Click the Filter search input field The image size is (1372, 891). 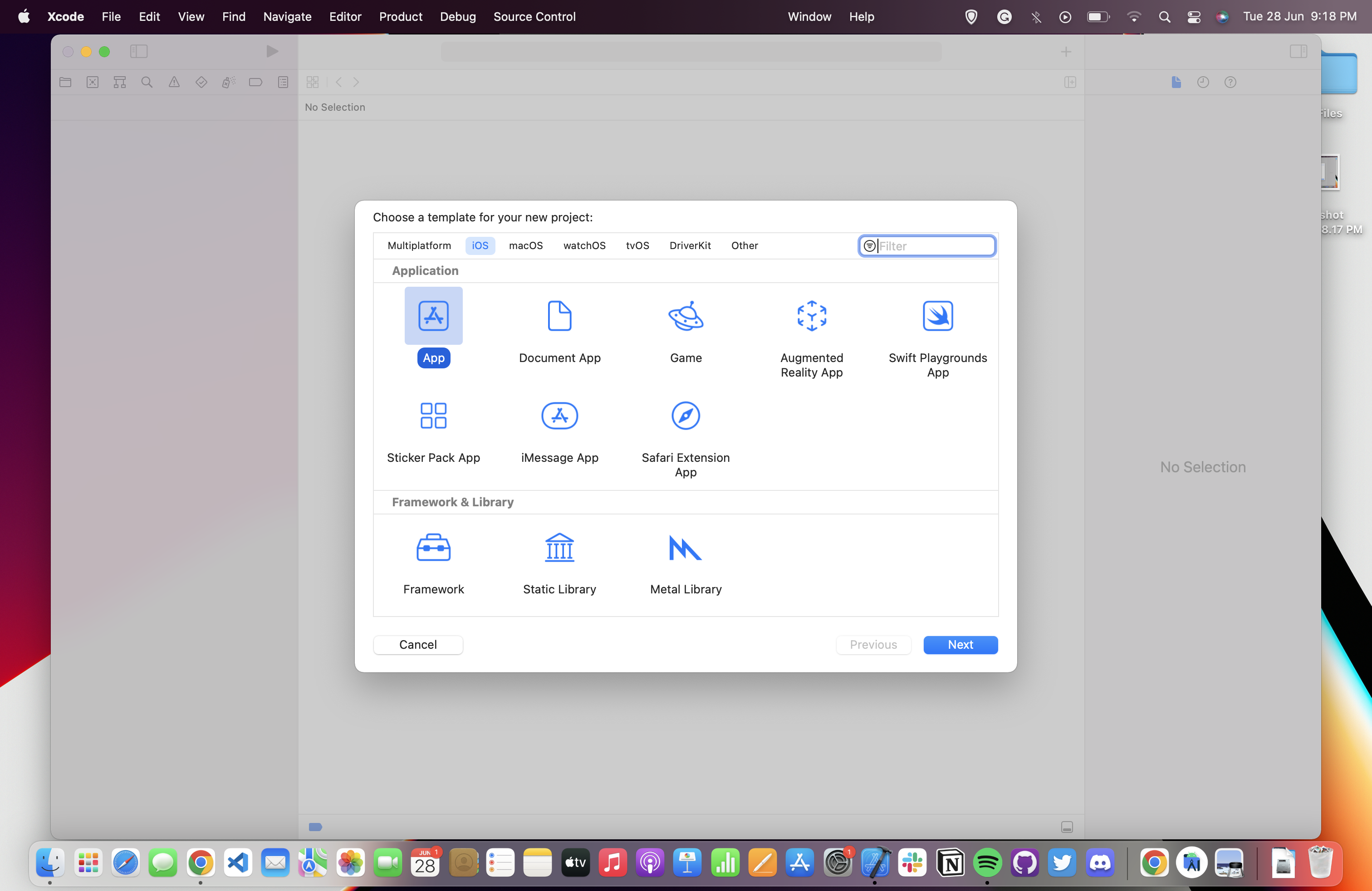(928, 245)
